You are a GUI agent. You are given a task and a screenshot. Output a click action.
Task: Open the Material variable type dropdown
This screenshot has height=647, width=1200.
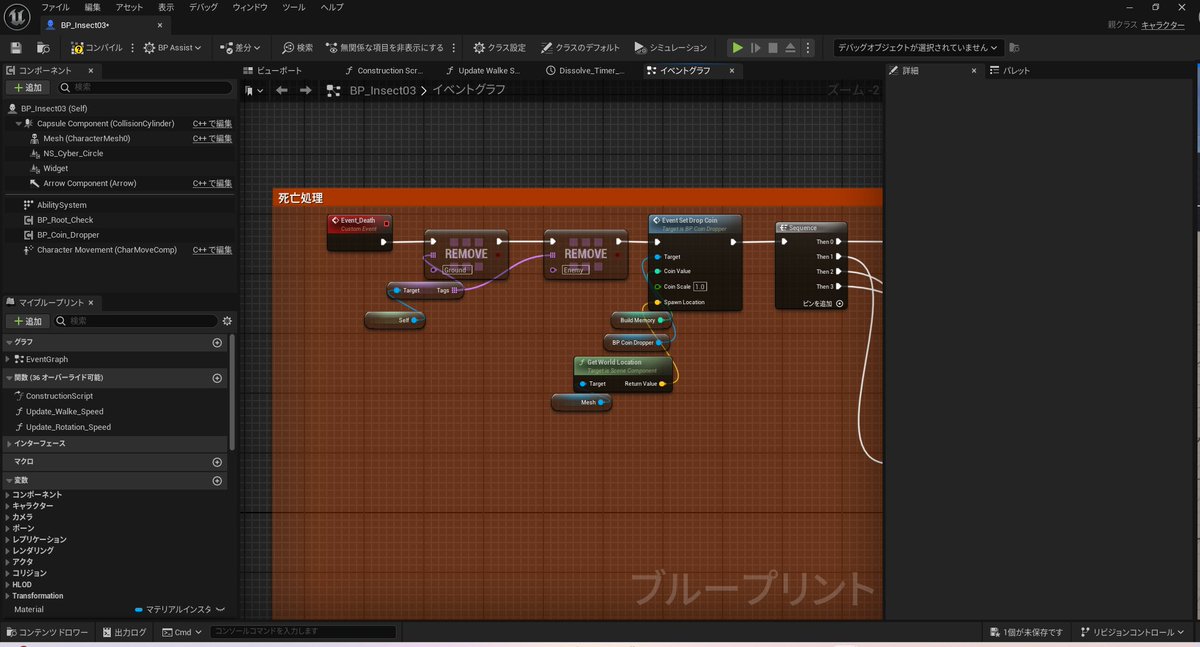pos(180,609)
